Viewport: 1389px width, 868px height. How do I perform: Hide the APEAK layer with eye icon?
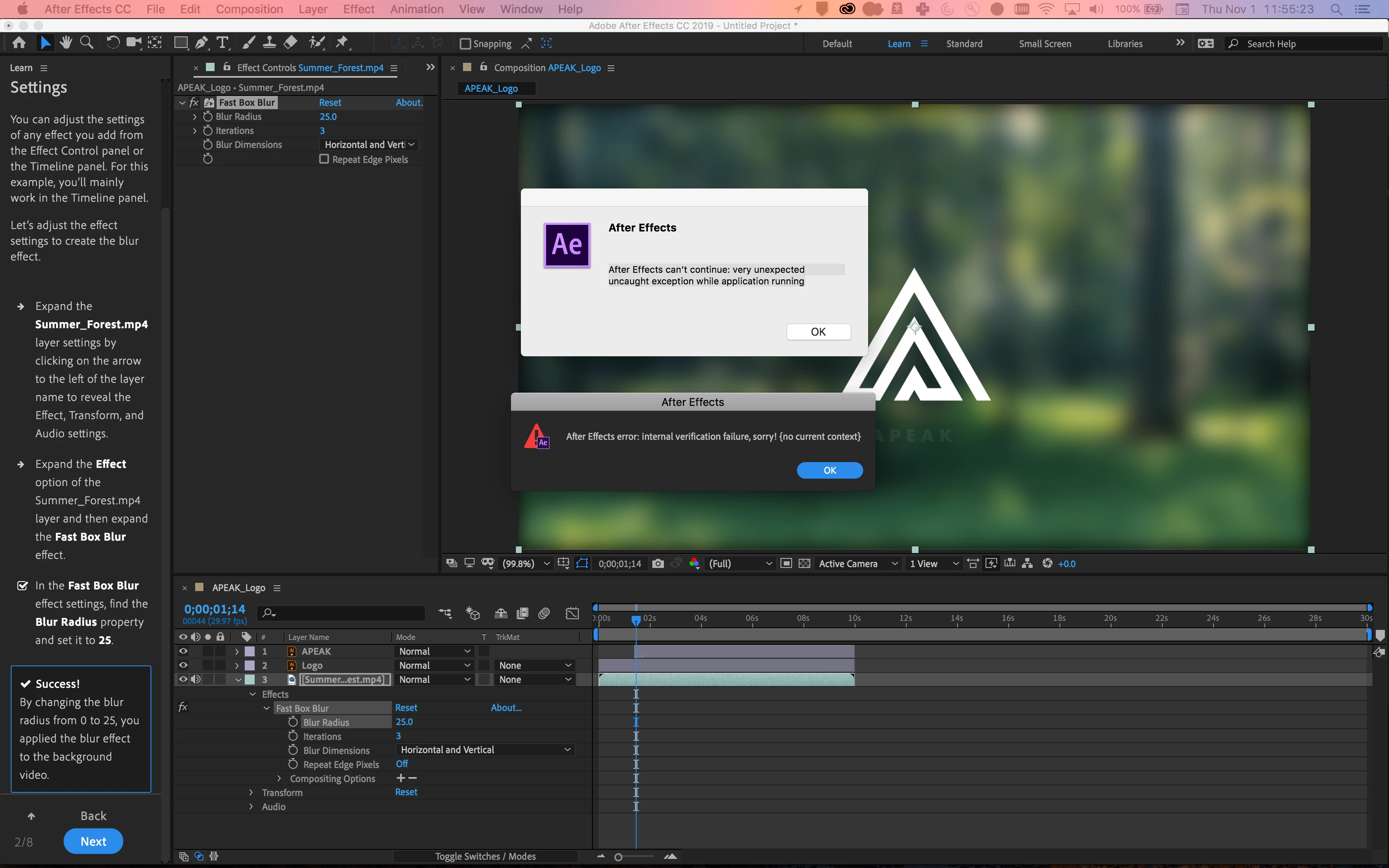pyautogui.click(x=183, y=651)
